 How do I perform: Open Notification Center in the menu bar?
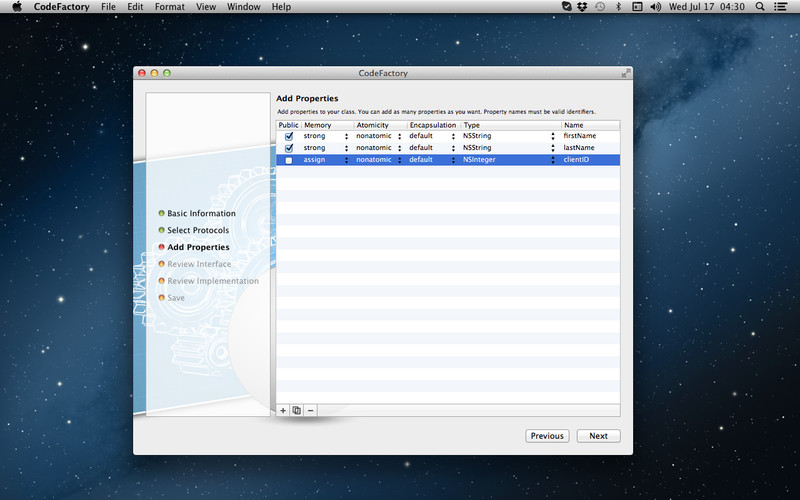coord(780,7)
